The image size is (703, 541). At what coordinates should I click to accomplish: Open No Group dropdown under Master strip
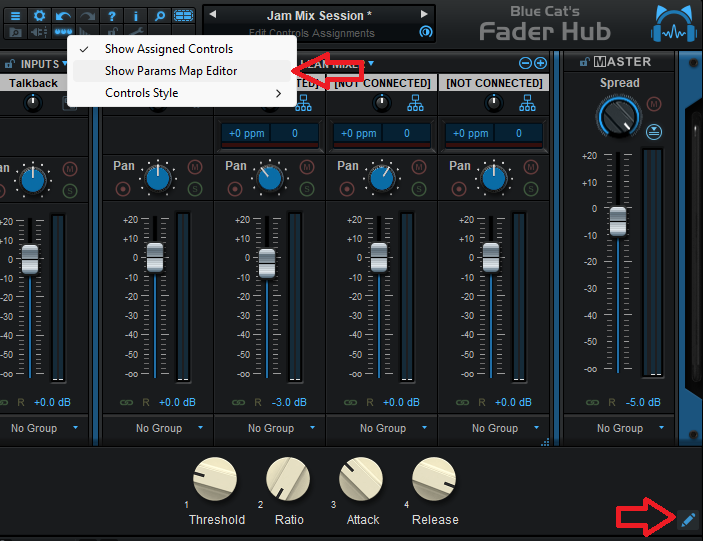[661, 428]
